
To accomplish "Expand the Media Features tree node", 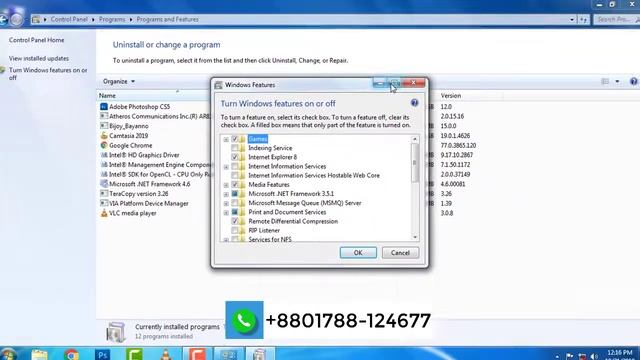I will (226, 185).
